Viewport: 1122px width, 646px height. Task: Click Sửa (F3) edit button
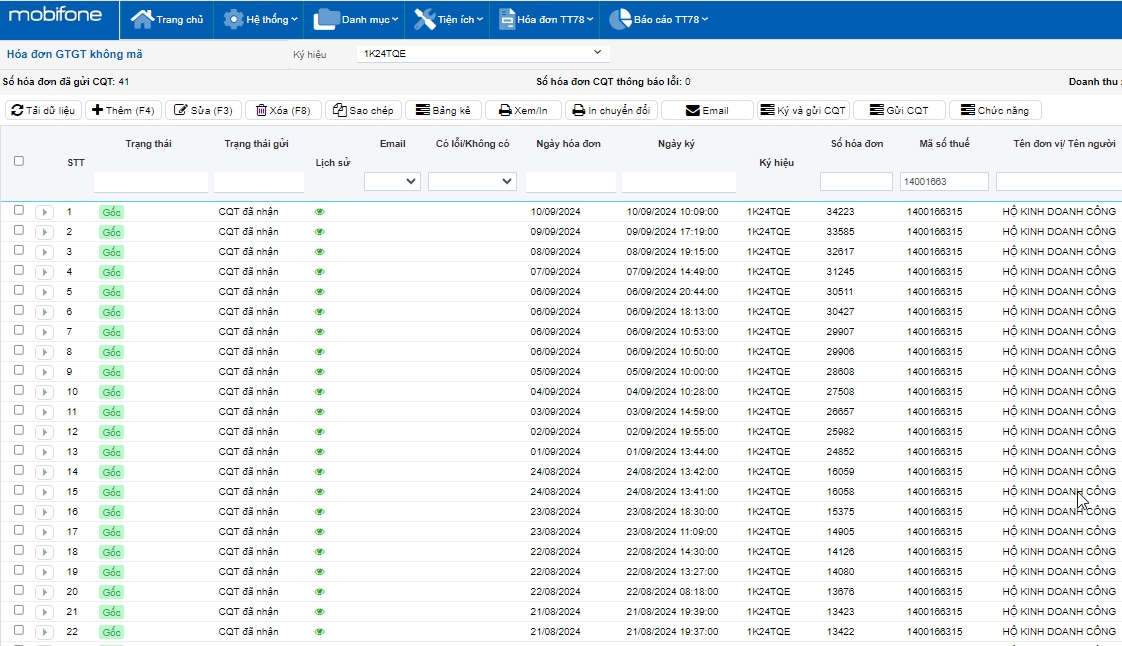(203, 110)
